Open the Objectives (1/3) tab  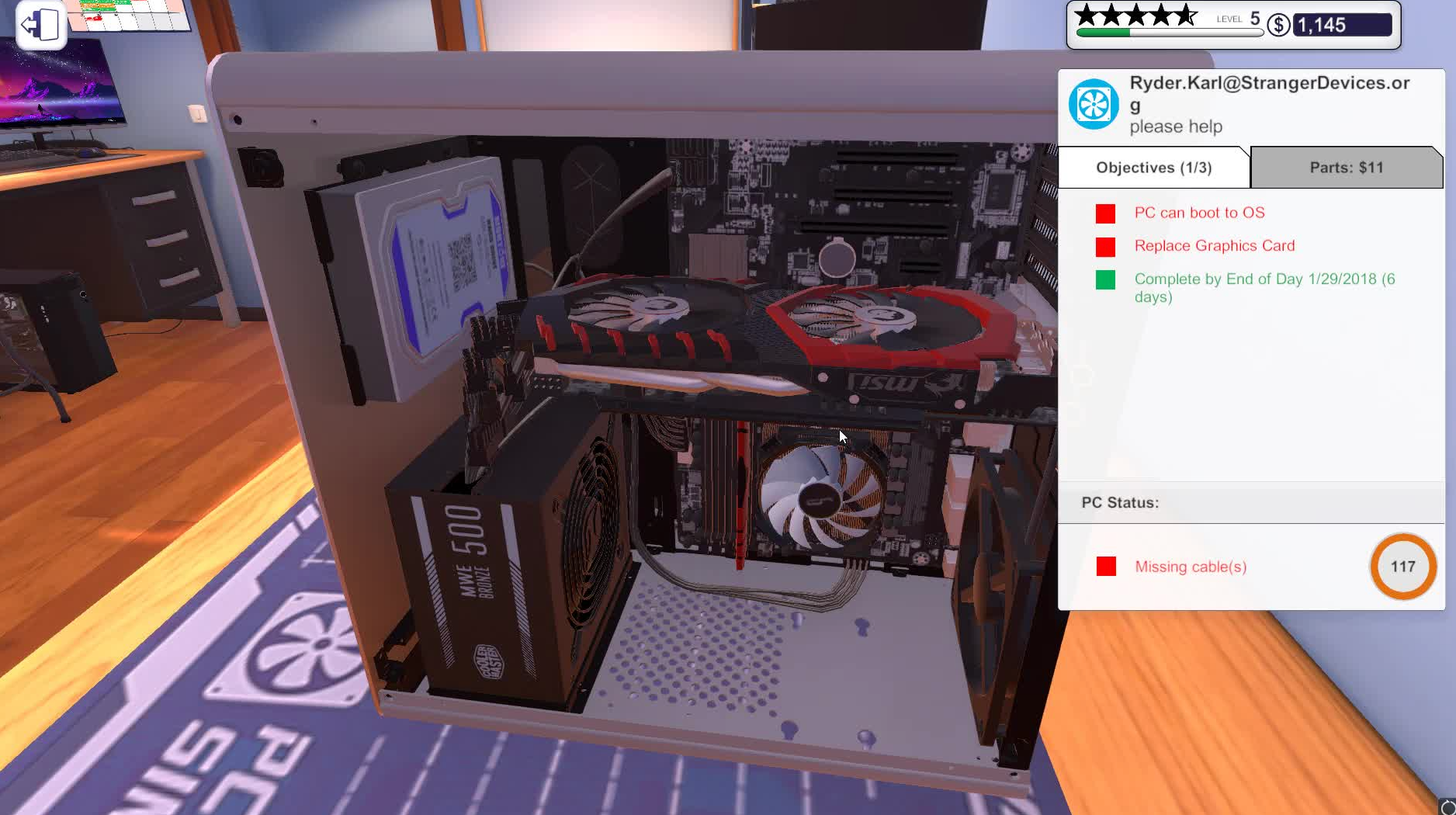tap(1154, 167)
